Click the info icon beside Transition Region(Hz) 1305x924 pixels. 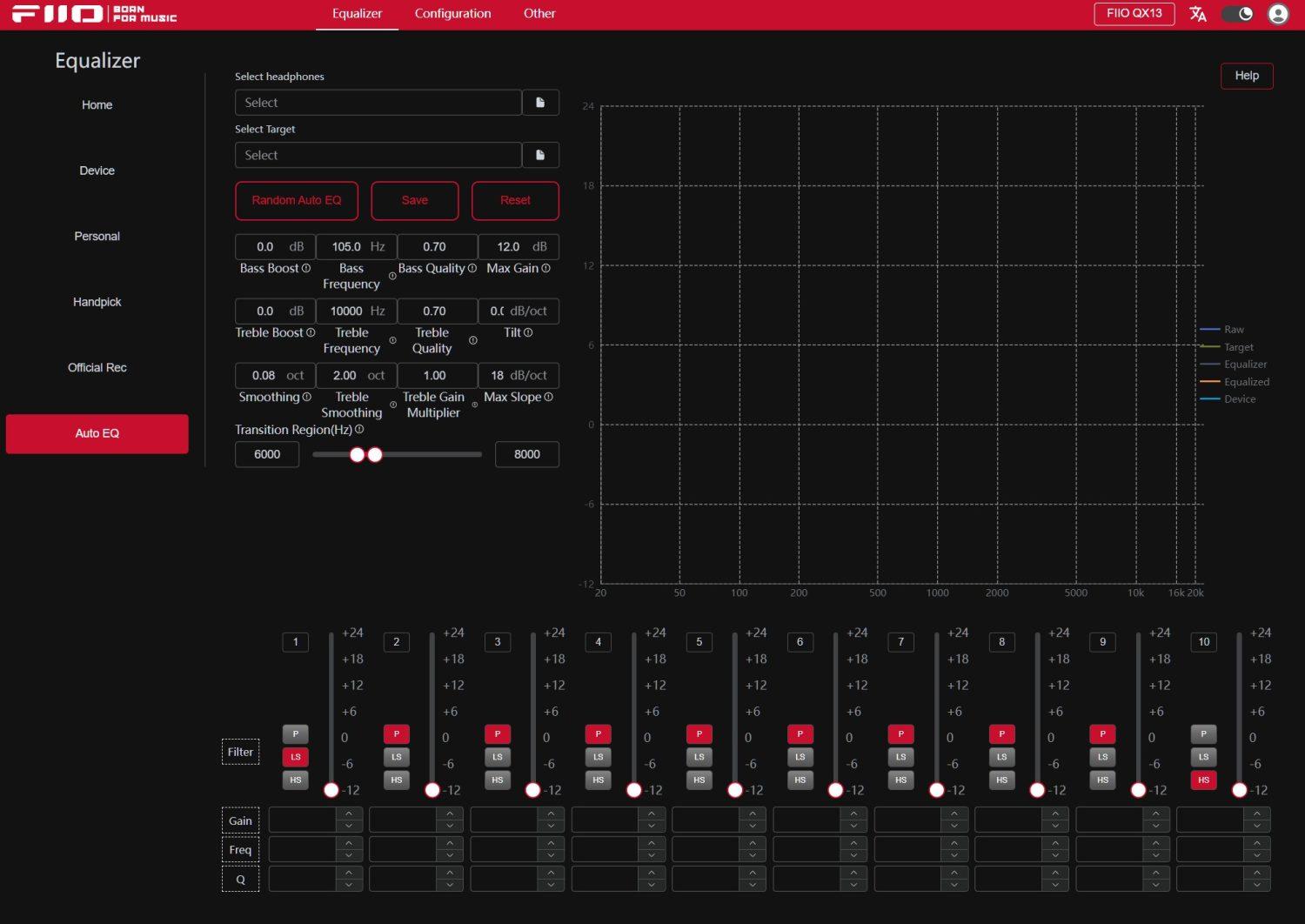tap(359, 430)
